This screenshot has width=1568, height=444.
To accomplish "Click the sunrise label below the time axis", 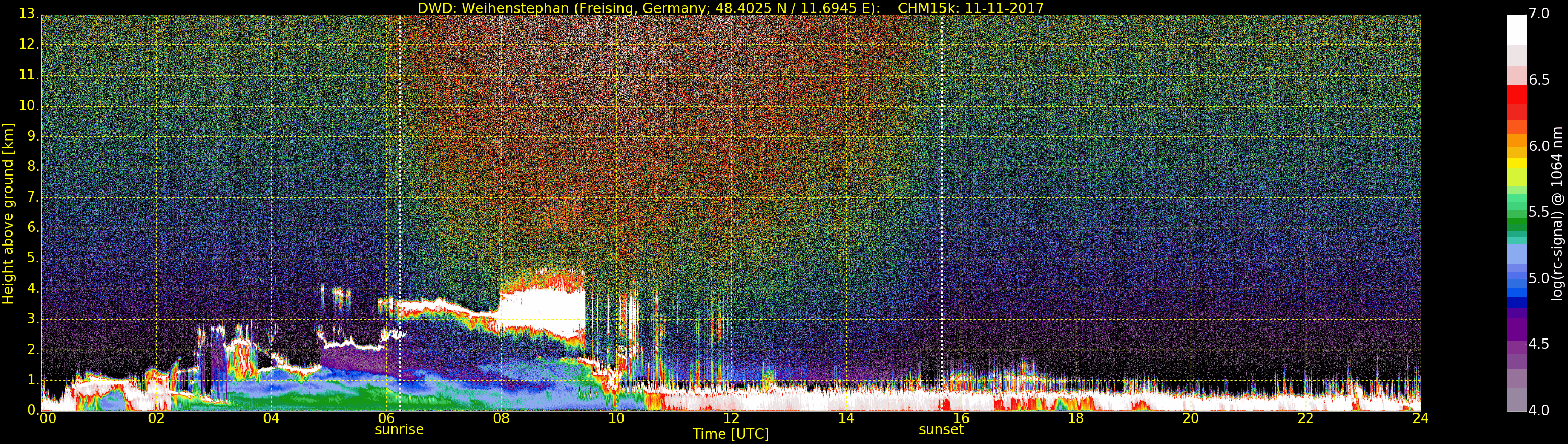I will click(399, 429).
